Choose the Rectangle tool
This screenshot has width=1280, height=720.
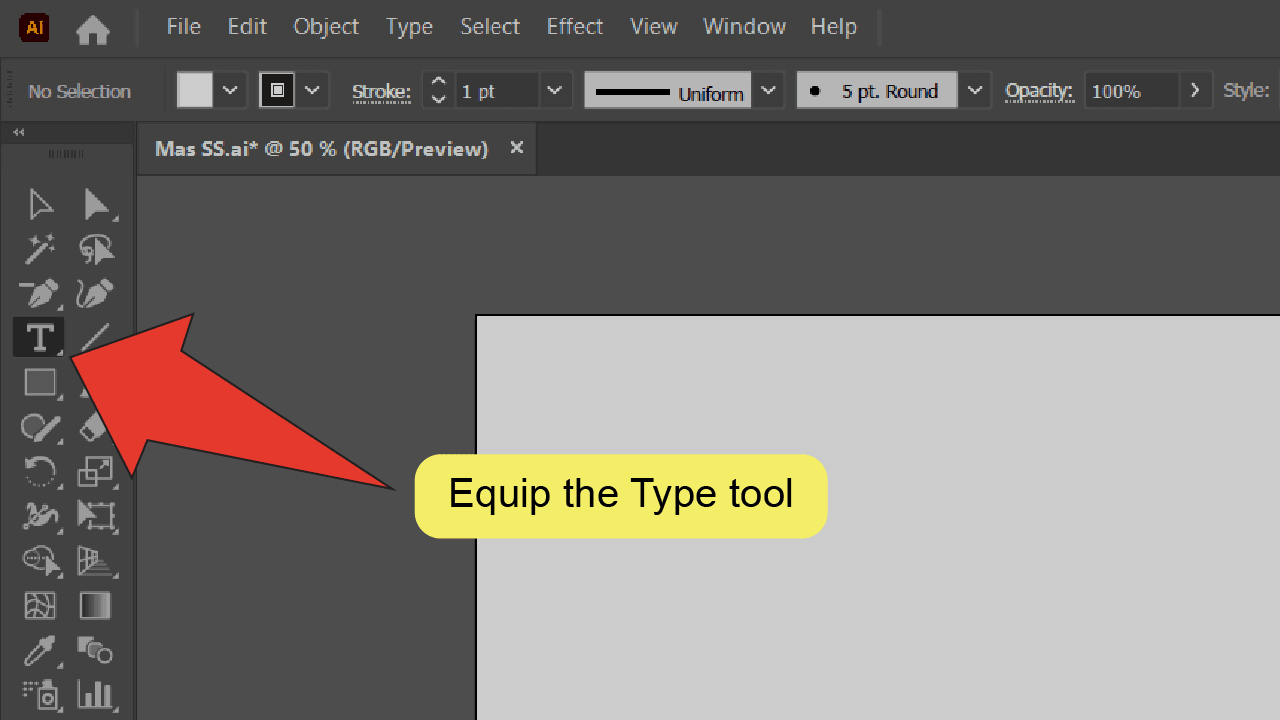click(40, 383)
